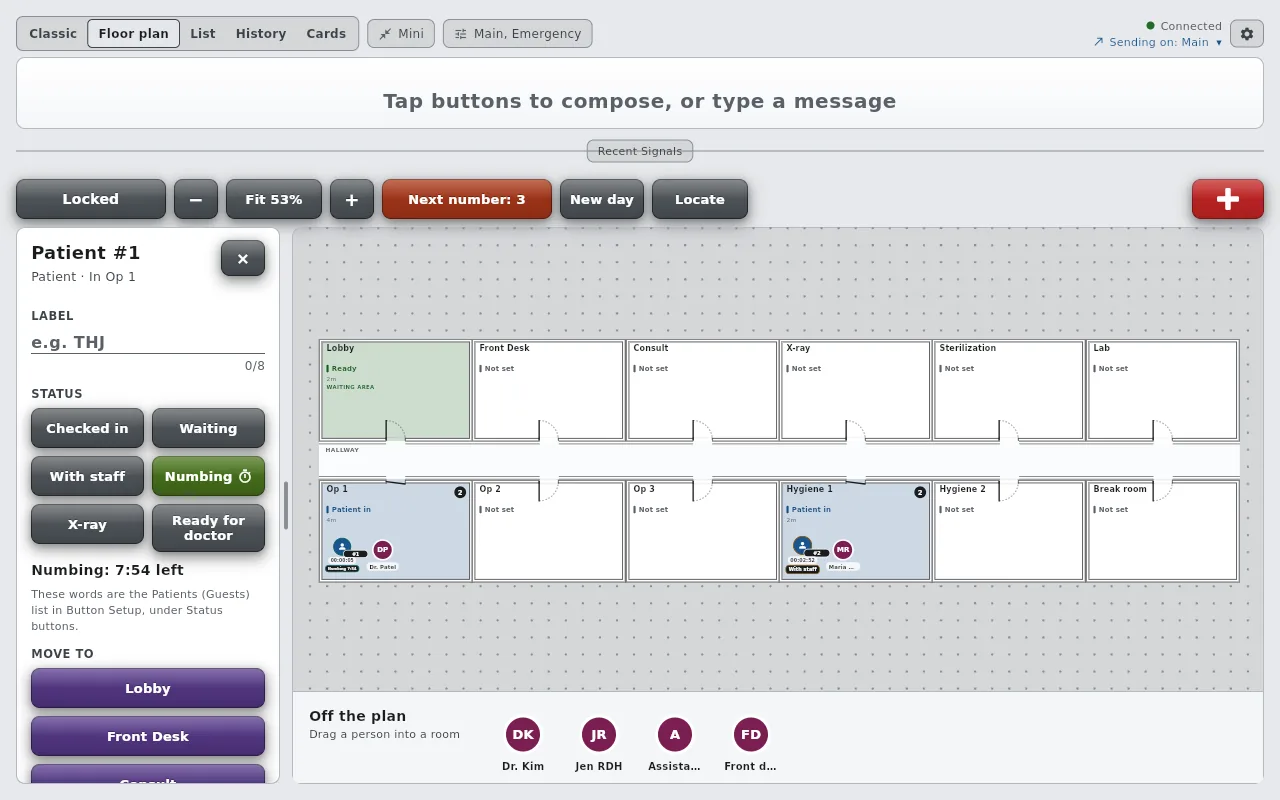The image size is (1280, 800).
Task: Close the Patient #1 panel
Action: coord(243,258)
